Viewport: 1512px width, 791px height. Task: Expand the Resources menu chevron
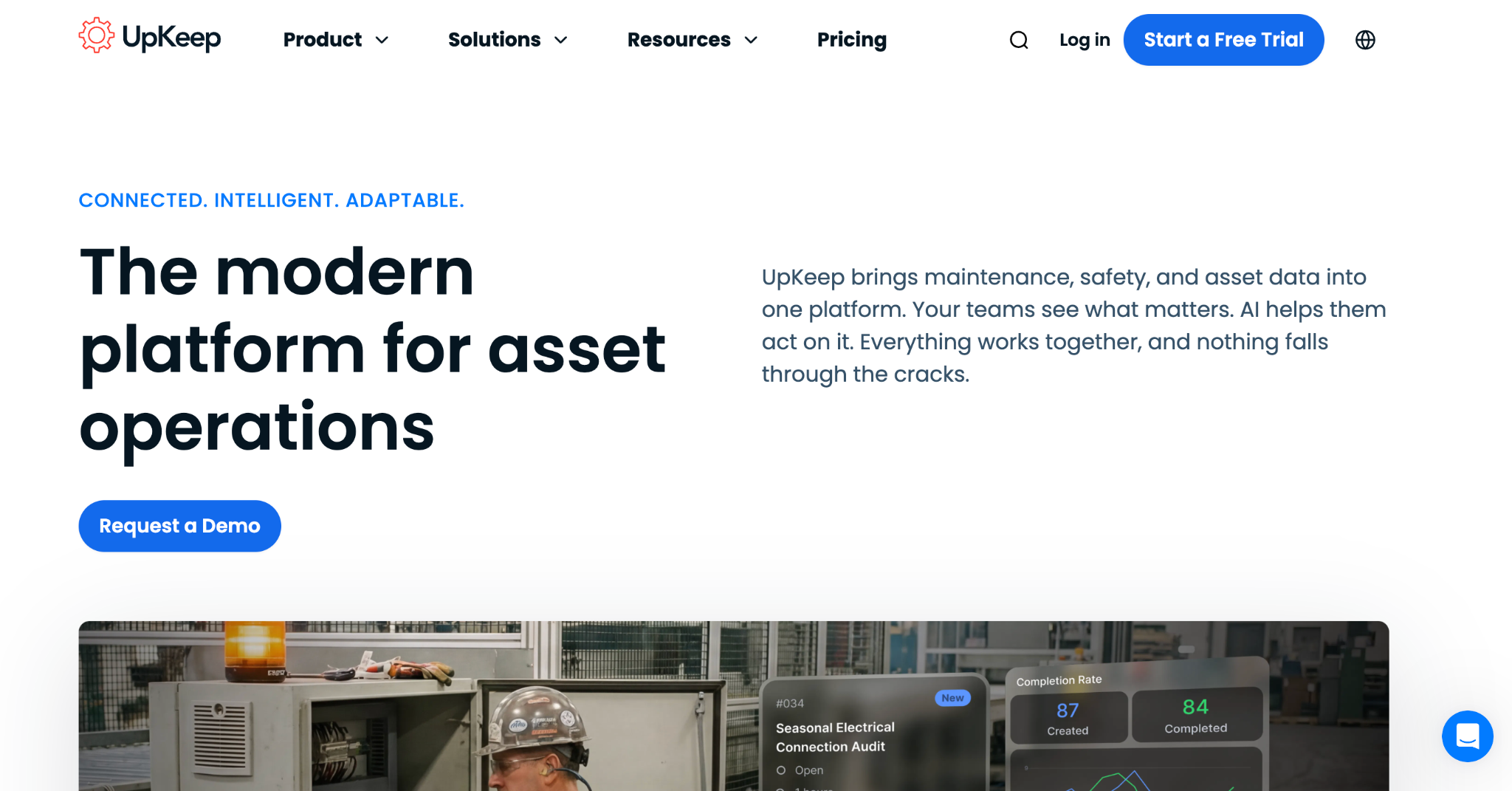pos(751,41)
